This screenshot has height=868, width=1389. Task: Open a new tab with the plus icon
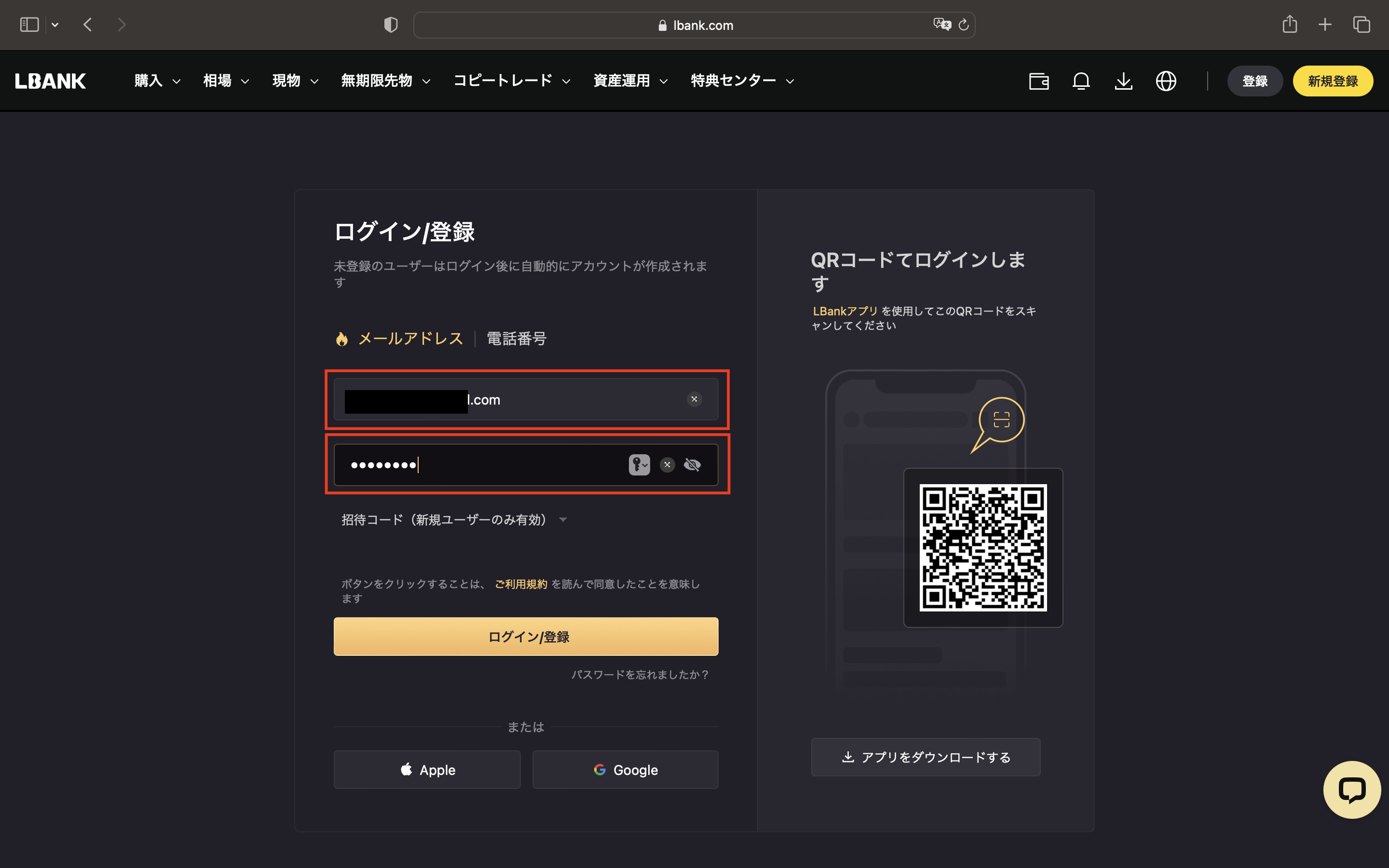coord(1325,24)
